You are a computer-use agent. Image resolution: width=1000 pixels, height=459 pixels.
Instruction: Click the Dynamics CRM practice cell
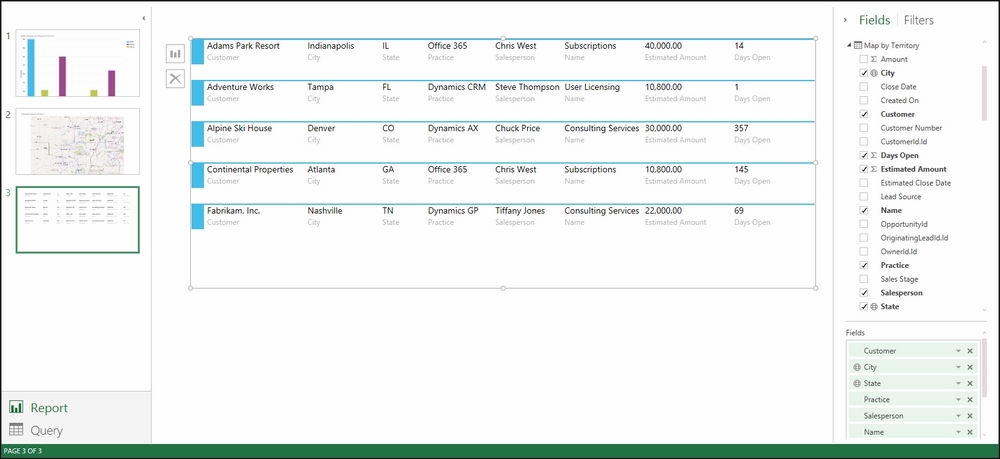457,87
